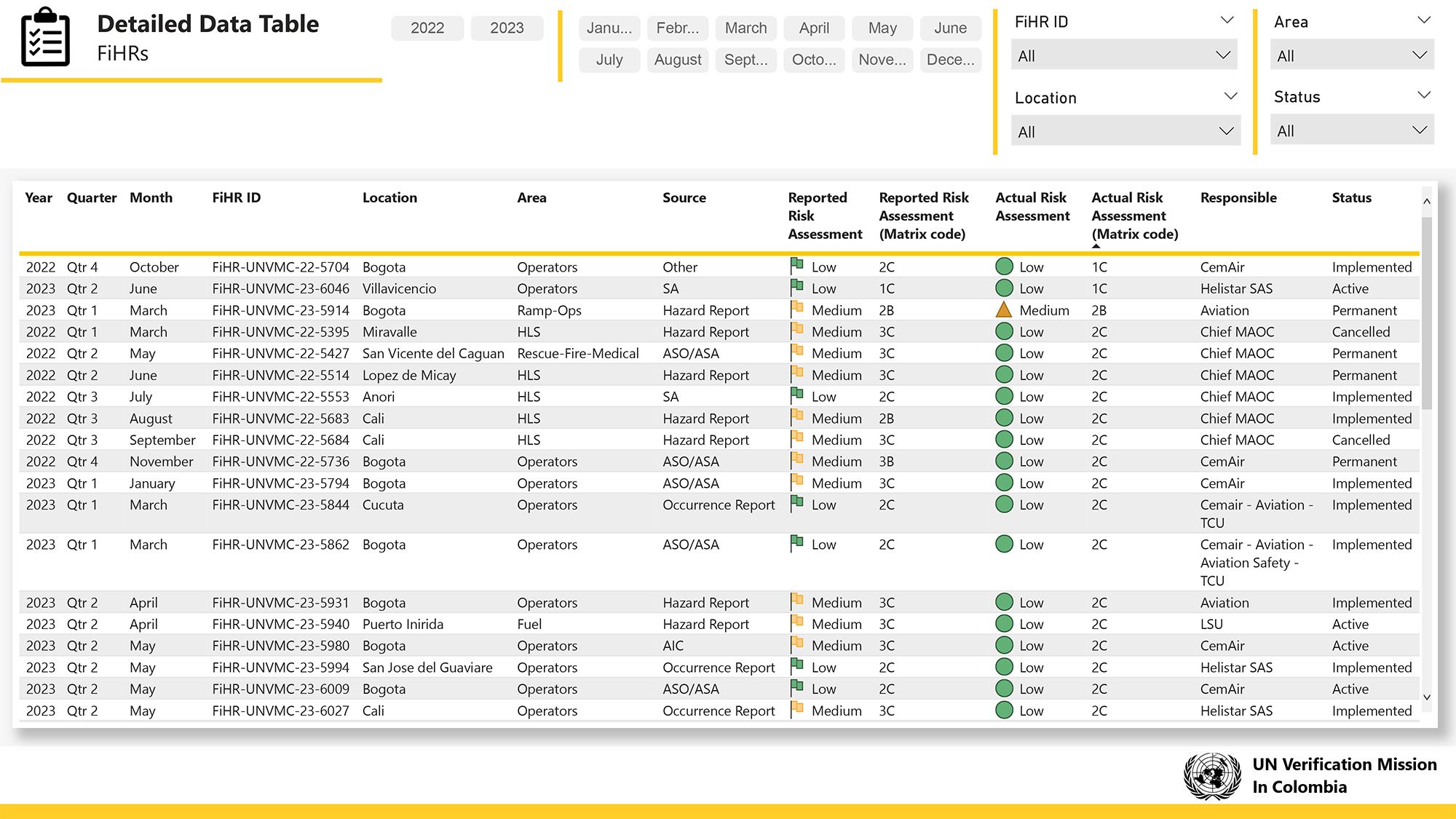This screenshot has height=819, width=1456.
Task: Sort table by Responsible column header
Action: [1238, 197]
